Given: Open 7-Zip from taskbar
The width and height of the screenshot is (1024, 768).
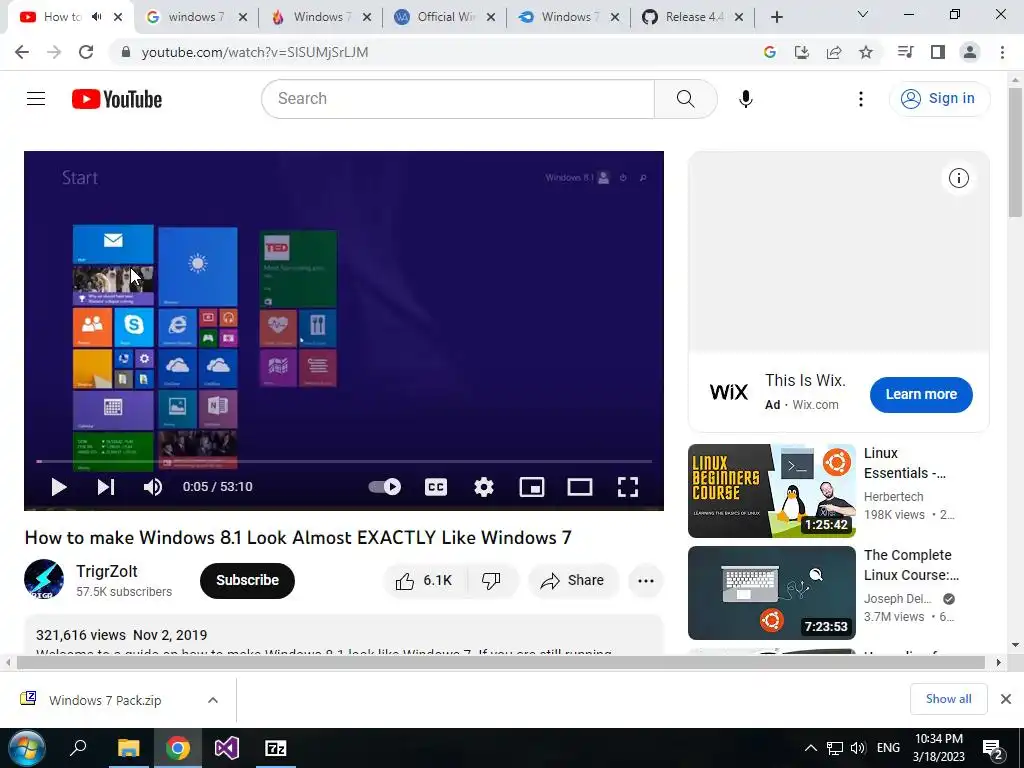Looking at the screenshot, I should (276, 748).
